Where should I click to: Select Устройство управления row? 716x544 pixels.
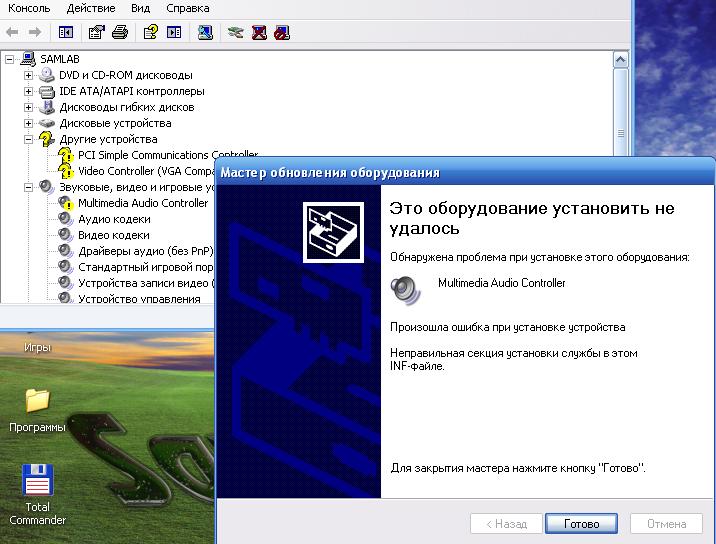coord(139,299)
